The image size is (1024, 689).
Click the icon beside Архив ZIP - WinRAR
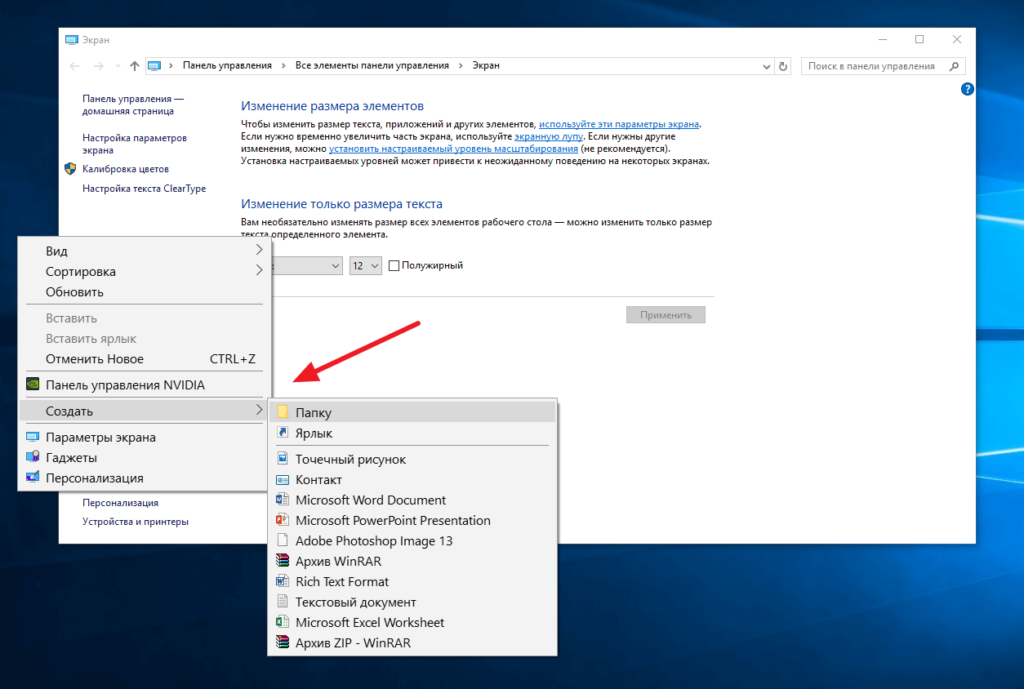point(282,642)
